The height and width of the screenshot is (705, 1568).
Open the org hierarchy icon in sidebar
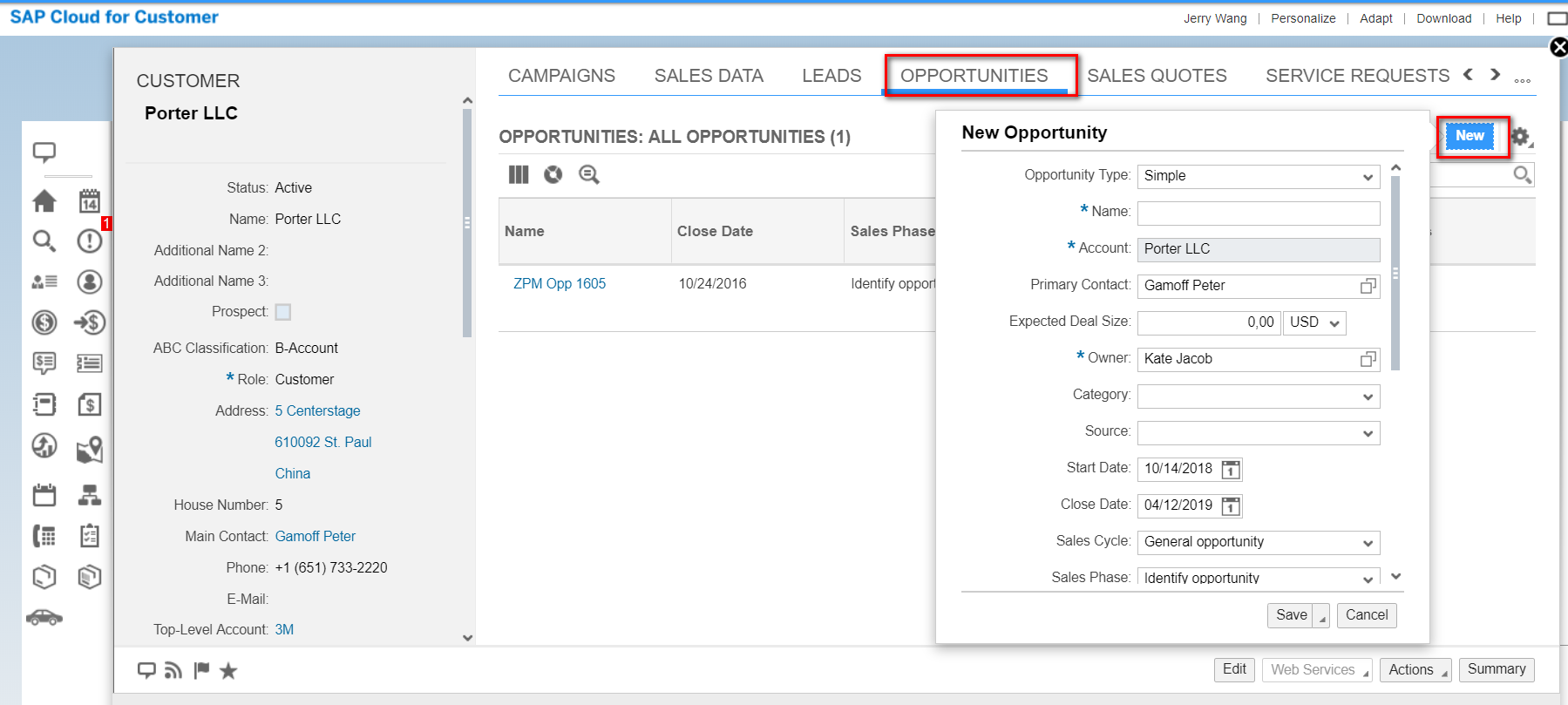90,495
